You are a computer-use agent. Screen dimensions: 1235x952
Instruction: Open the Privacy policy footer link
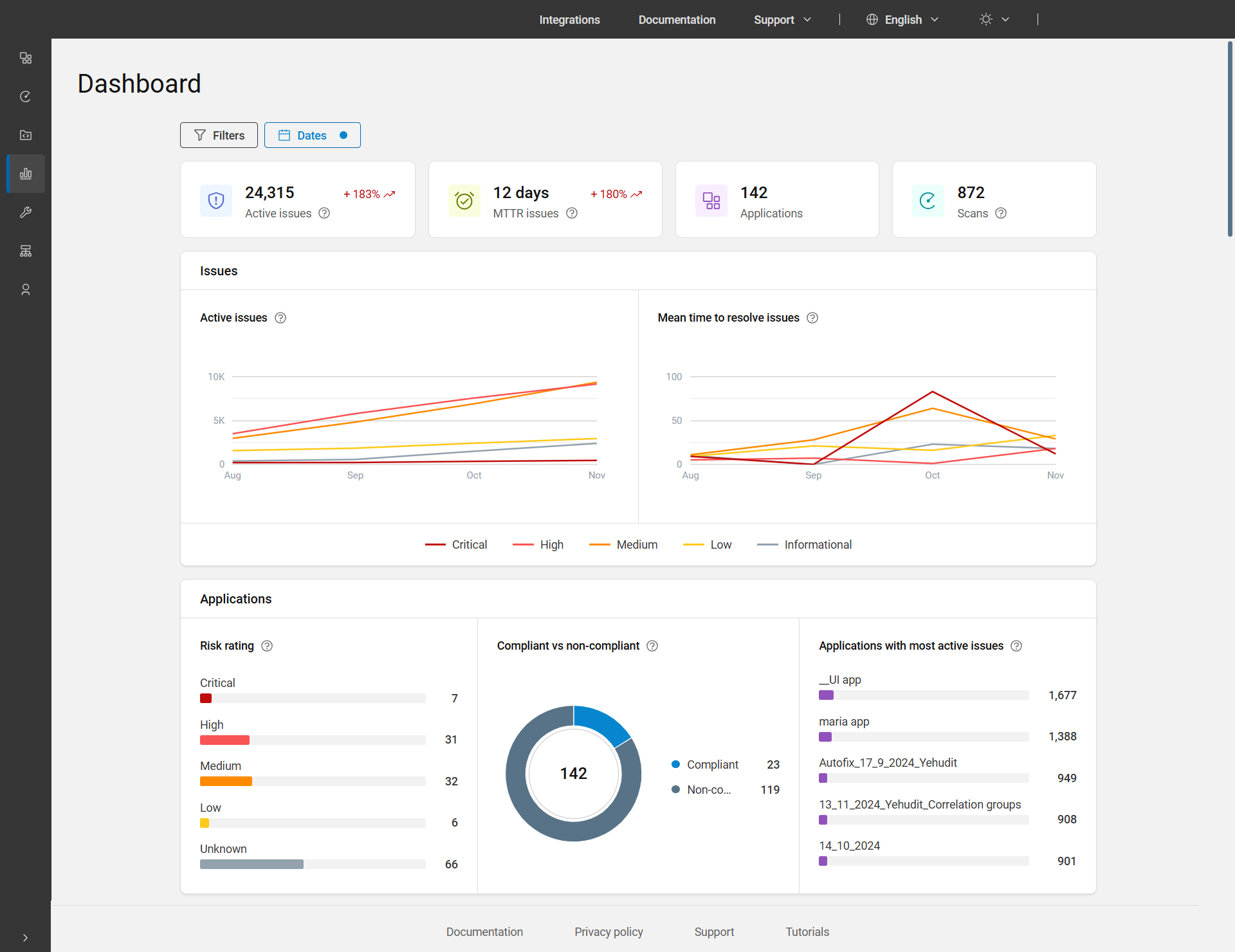point(608,932)
